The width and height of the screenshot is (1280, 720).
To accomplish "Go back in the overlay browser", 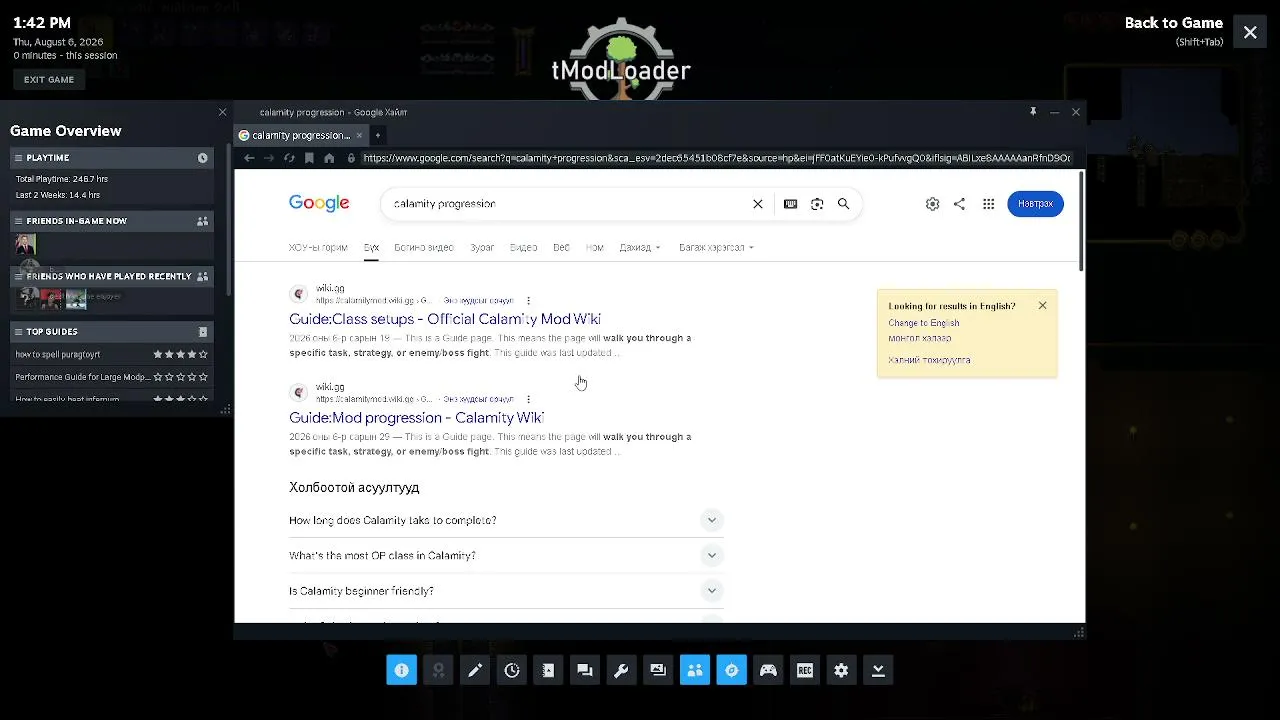I will coord(249,158).
